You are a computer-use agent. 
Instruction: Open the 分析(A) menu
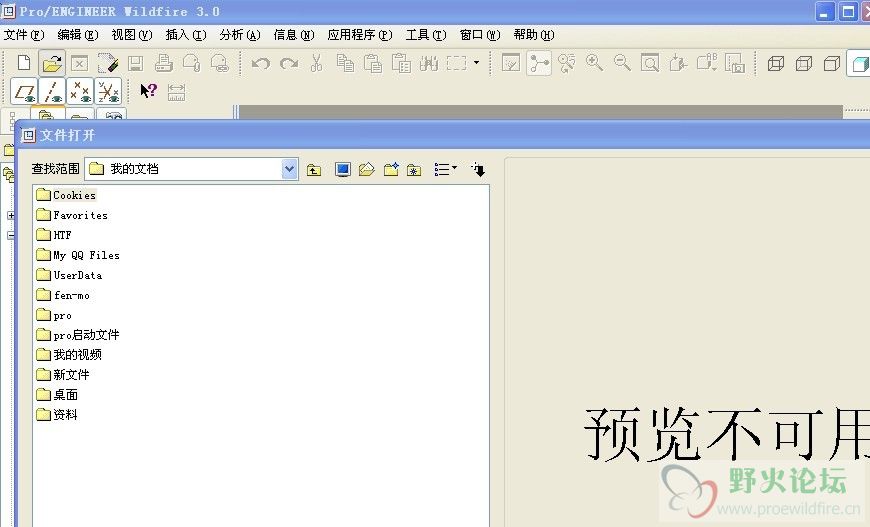tap(240, 35)
